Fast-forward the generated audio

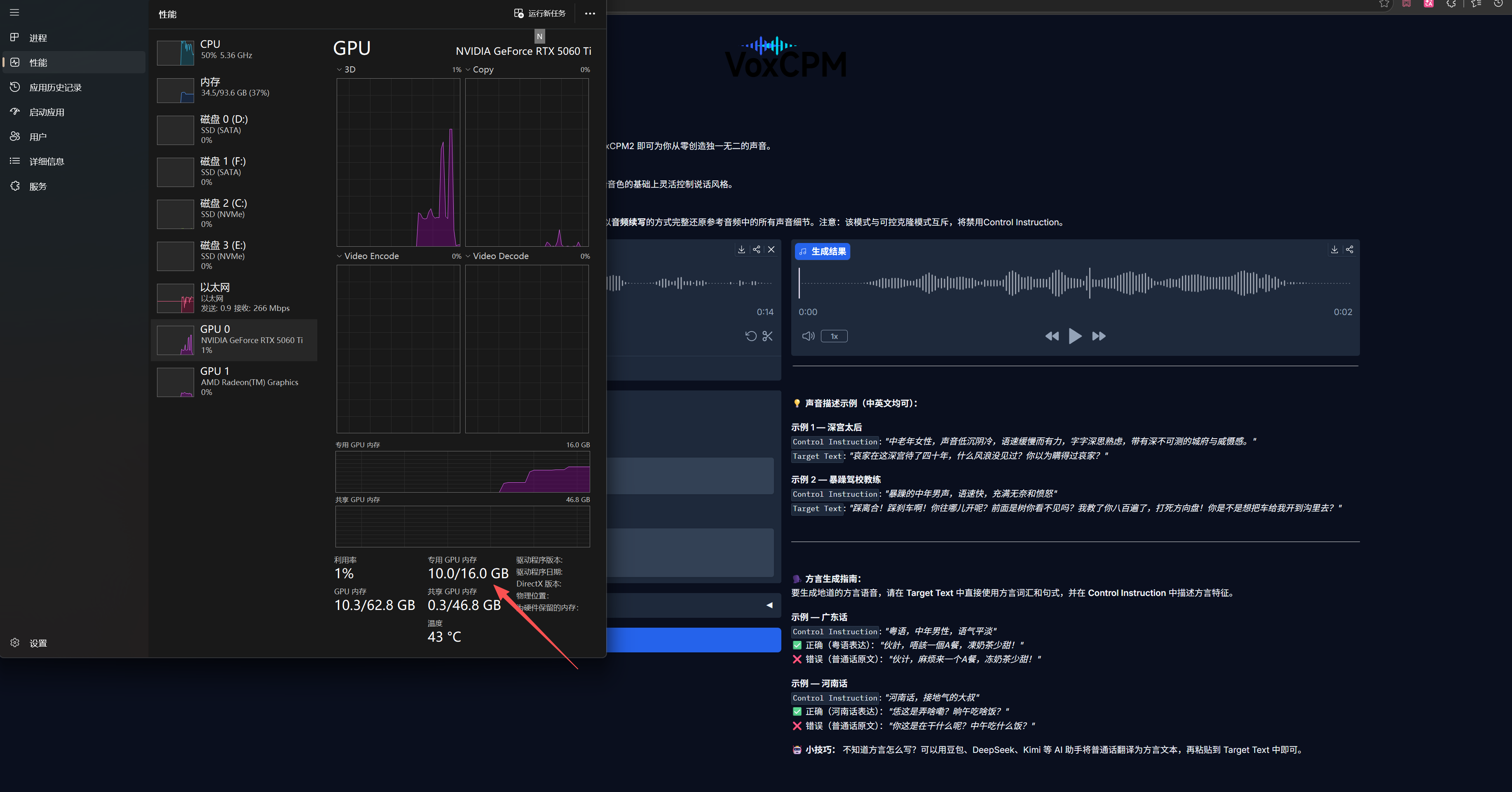pos(1099,336)
